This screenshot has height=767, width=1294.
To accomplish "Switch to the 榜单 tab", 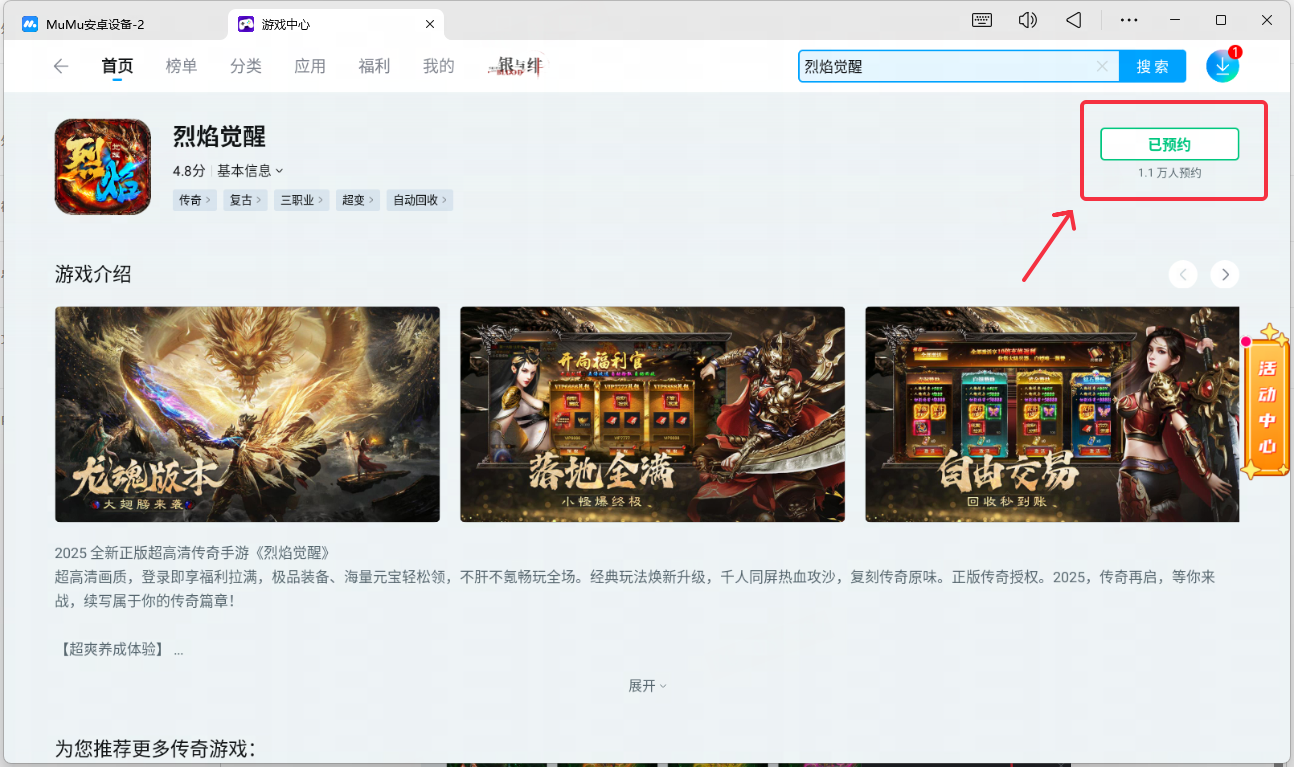I will coord(180,65).
